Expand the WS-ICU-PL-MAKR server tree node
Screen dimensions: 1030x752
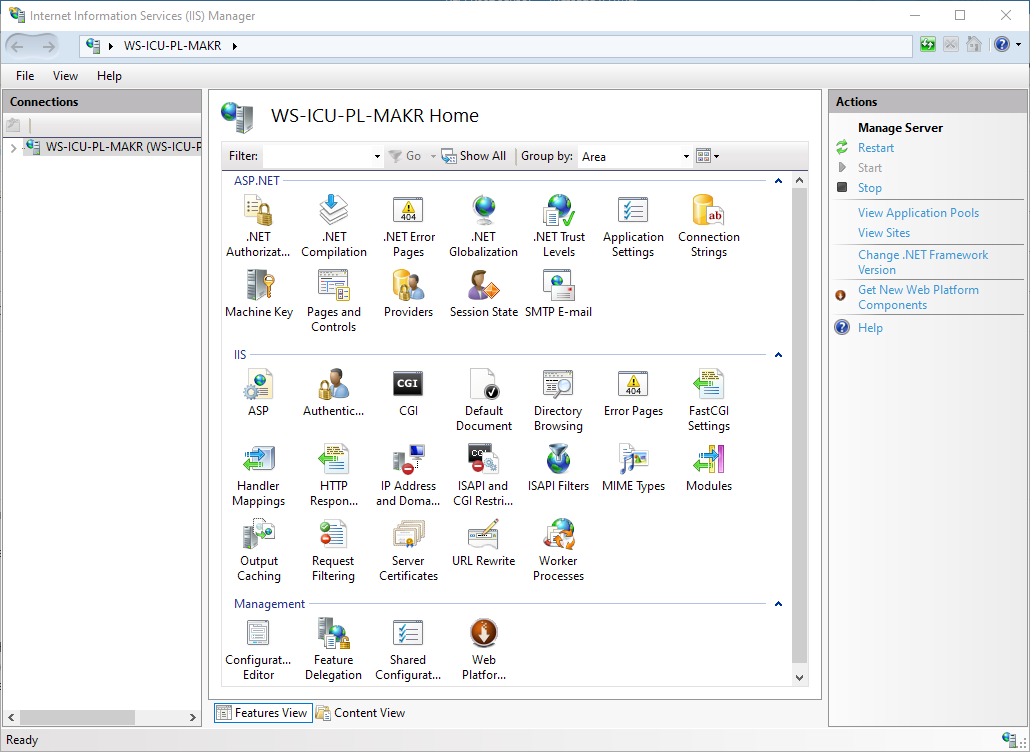tap(13, 148)
